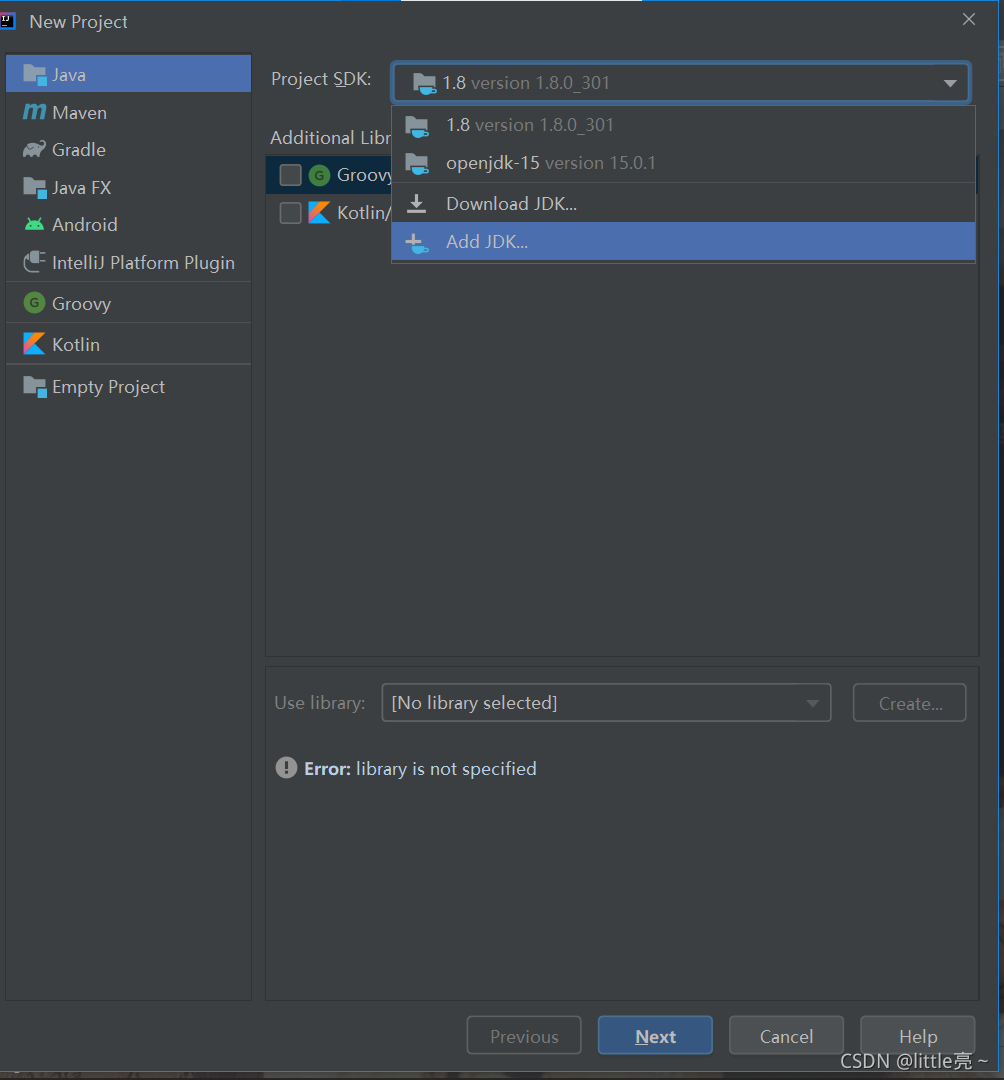Click the Previous button
Screen dimensions: 1004x1080
point(524,1035)
